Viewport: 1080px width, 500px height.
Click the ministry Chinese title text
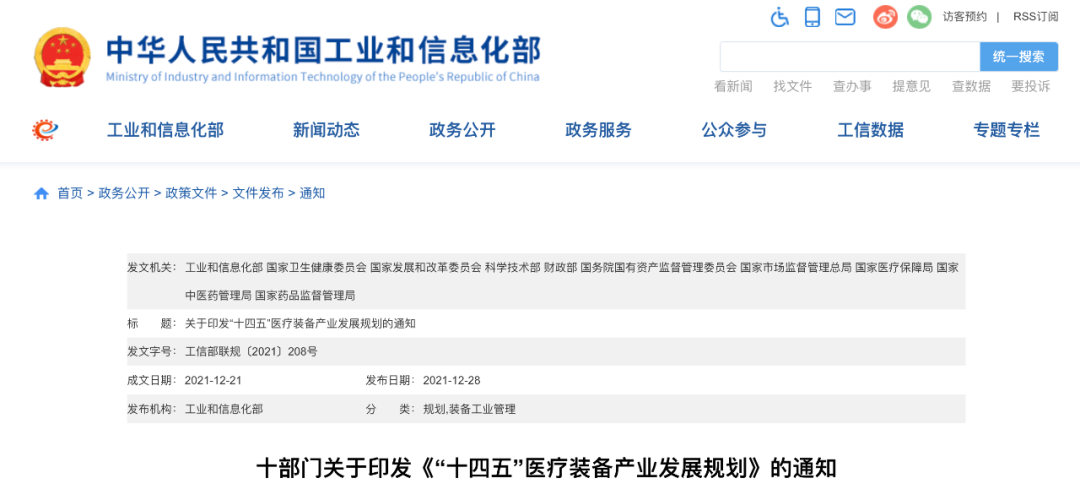click(323, 50)
